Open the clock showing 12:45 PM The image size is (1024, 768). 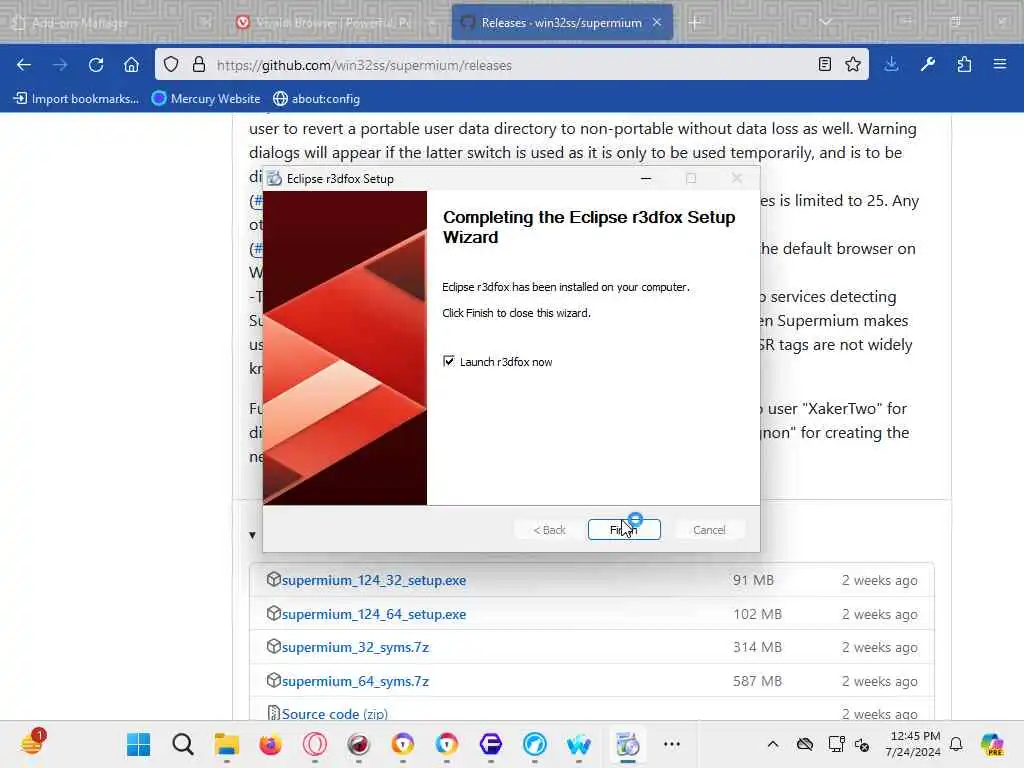click(x=913, y=744)
